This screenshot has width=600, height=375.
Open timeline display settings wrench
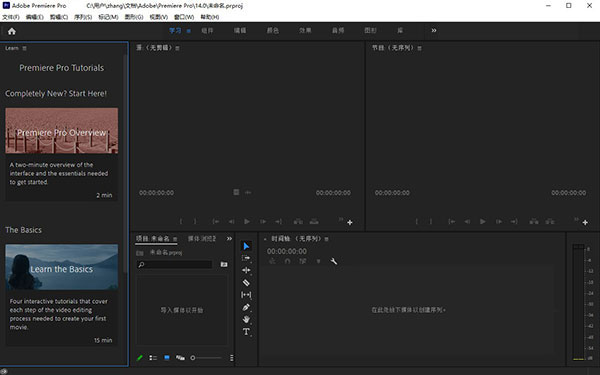(334, 261)
